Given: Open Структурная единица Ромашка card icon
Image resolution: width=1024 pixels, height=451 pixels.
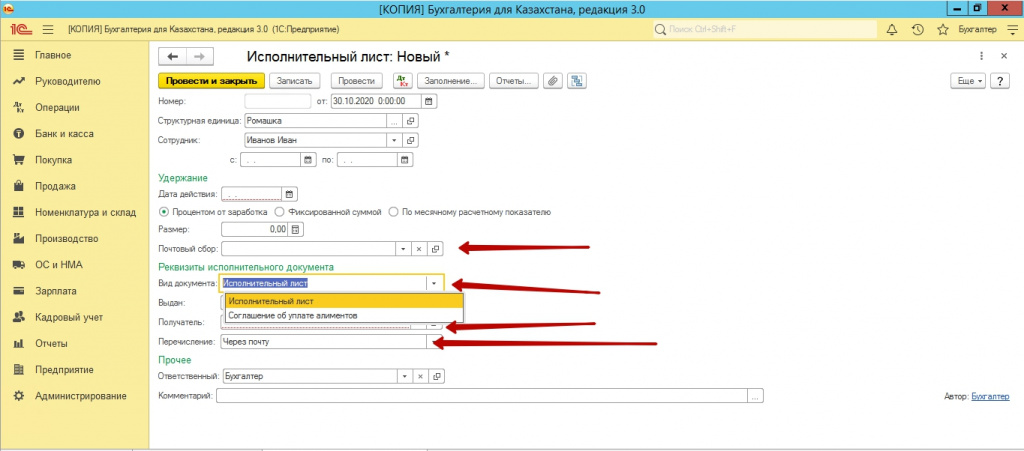Looking at the screenshot, I should pyautogui.click(x=411, y=121).
